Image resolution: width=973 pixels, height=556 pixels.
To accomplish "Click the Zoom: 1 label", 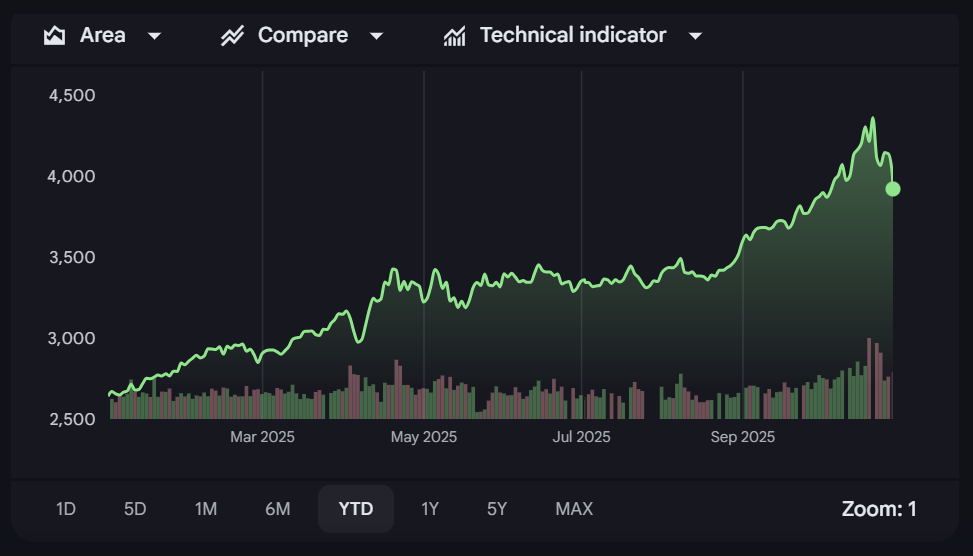I will (x=879, y=509).
